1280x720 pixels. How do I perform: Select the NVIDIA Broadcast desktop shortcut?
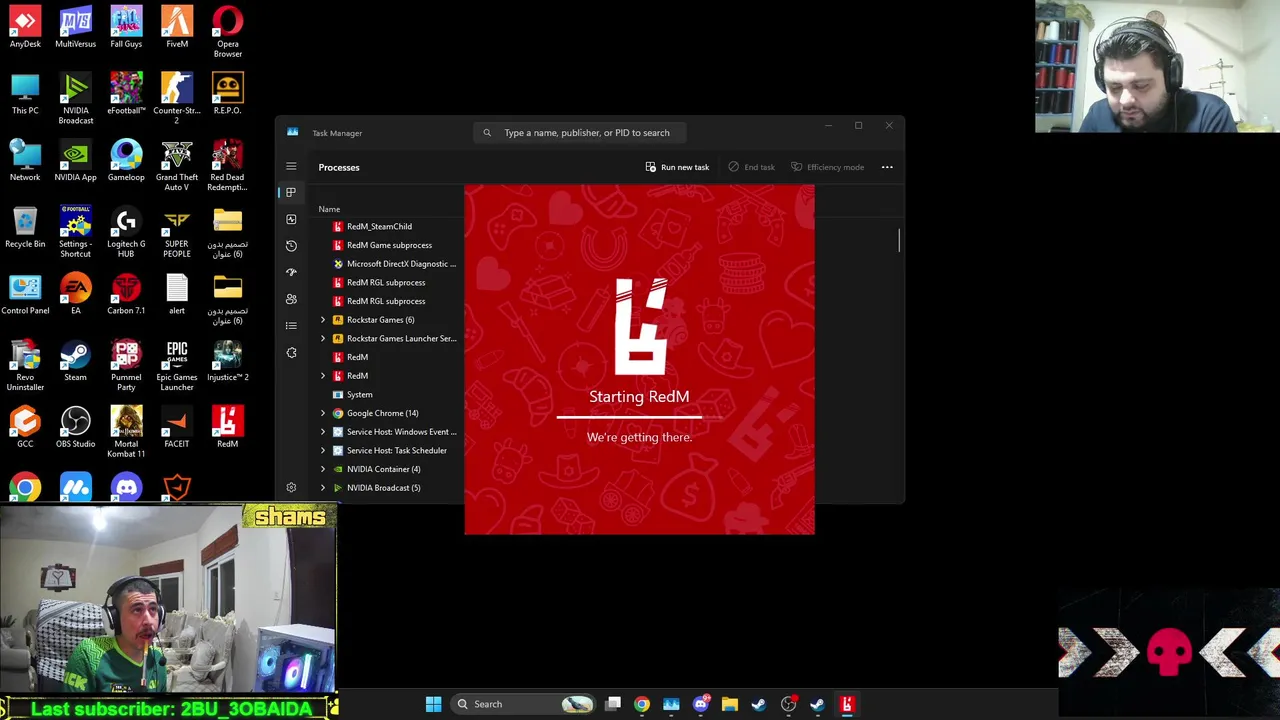click(76, 98)
